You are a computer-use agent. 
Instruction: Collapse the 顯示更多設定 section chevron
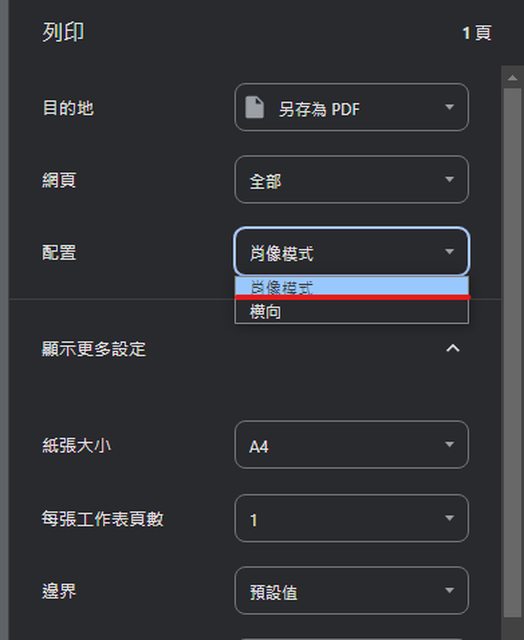tap(453, 348)
